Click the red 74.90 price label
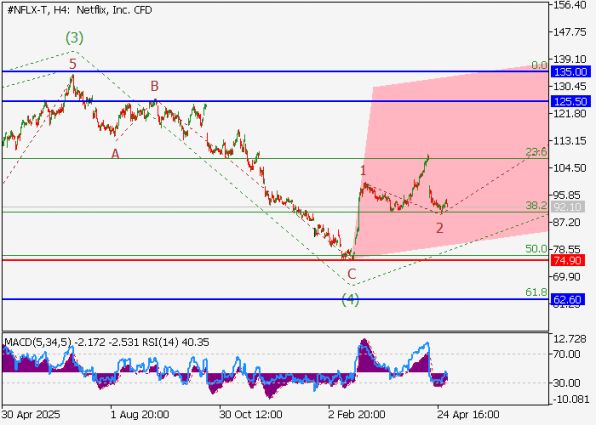The image size is (596, 425). coord(568,260)
